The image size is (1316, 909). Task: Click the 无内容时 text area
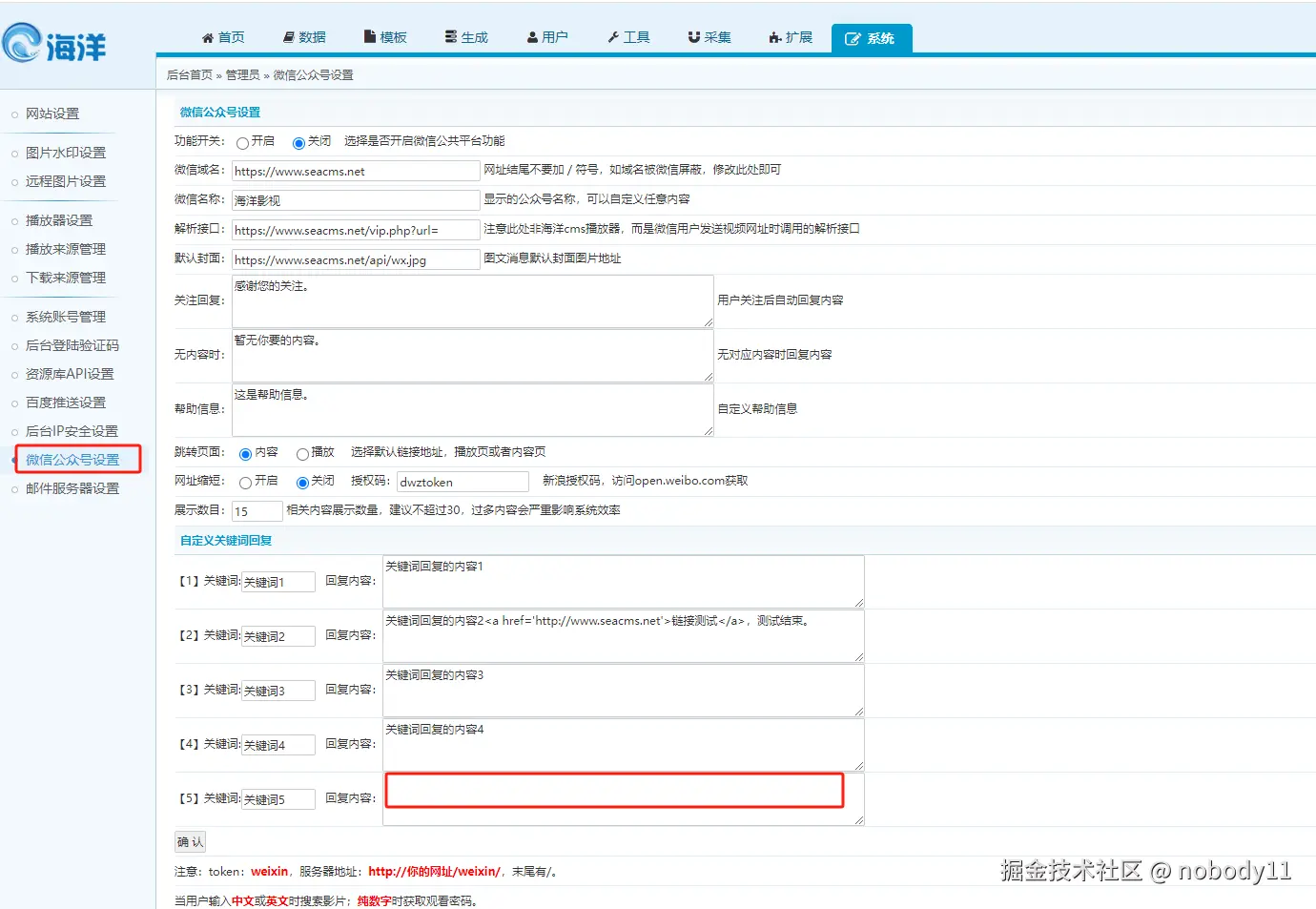coord(473,356)
